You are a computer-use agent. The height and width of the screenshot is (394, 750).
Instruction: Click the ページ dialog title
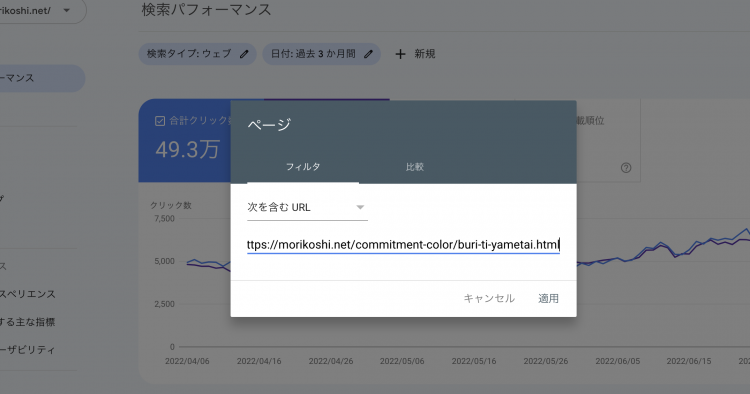pyautogui.click(x=269, y=124)
